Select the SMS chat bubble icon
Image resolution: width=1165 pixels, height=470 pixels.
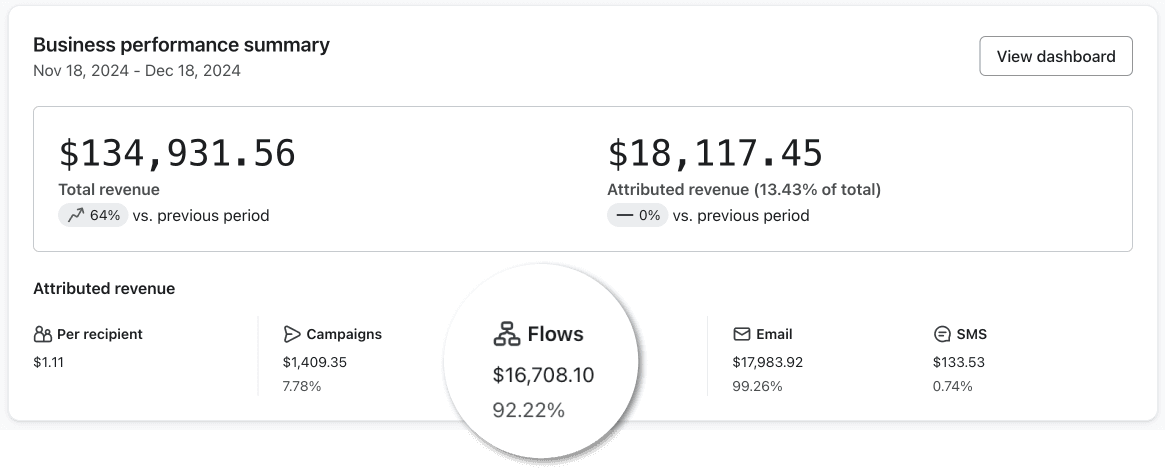(x=942, y=334)
